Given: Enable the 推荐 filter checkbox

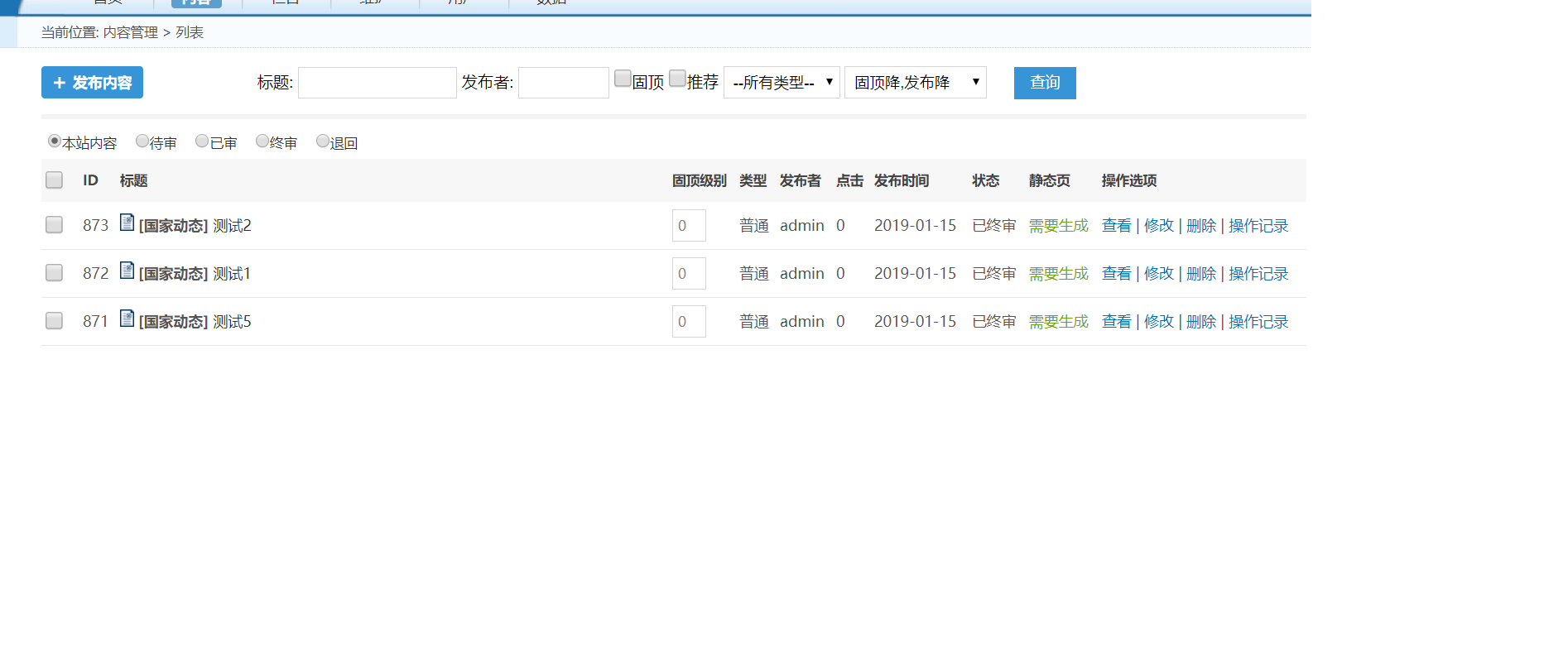Looking at the screenshot, I should (x=677, y=79).
